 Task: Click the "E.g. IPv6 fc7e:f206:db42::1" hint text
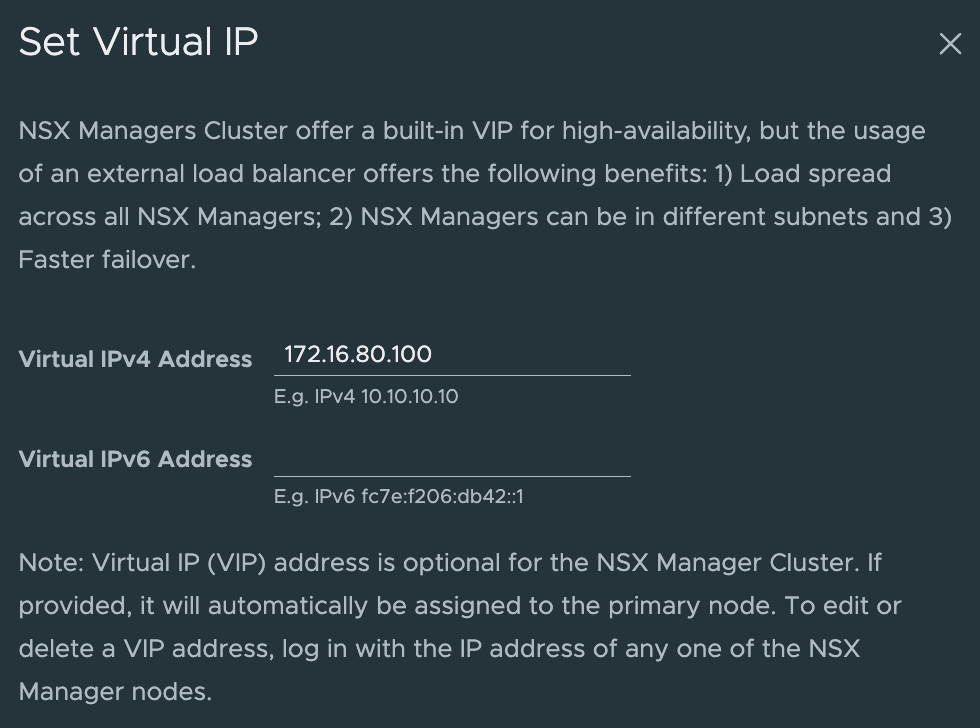click(398, 497)
